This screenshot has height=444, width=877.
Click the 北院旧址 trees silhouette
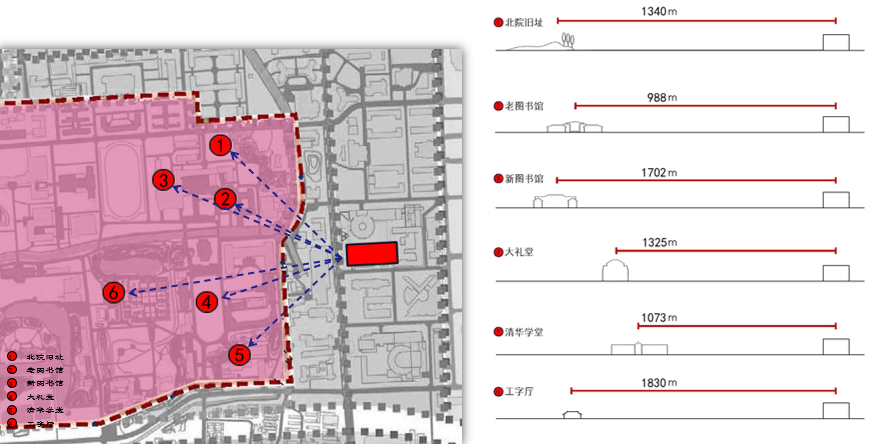pyautogui.click(x=567, y=42)
